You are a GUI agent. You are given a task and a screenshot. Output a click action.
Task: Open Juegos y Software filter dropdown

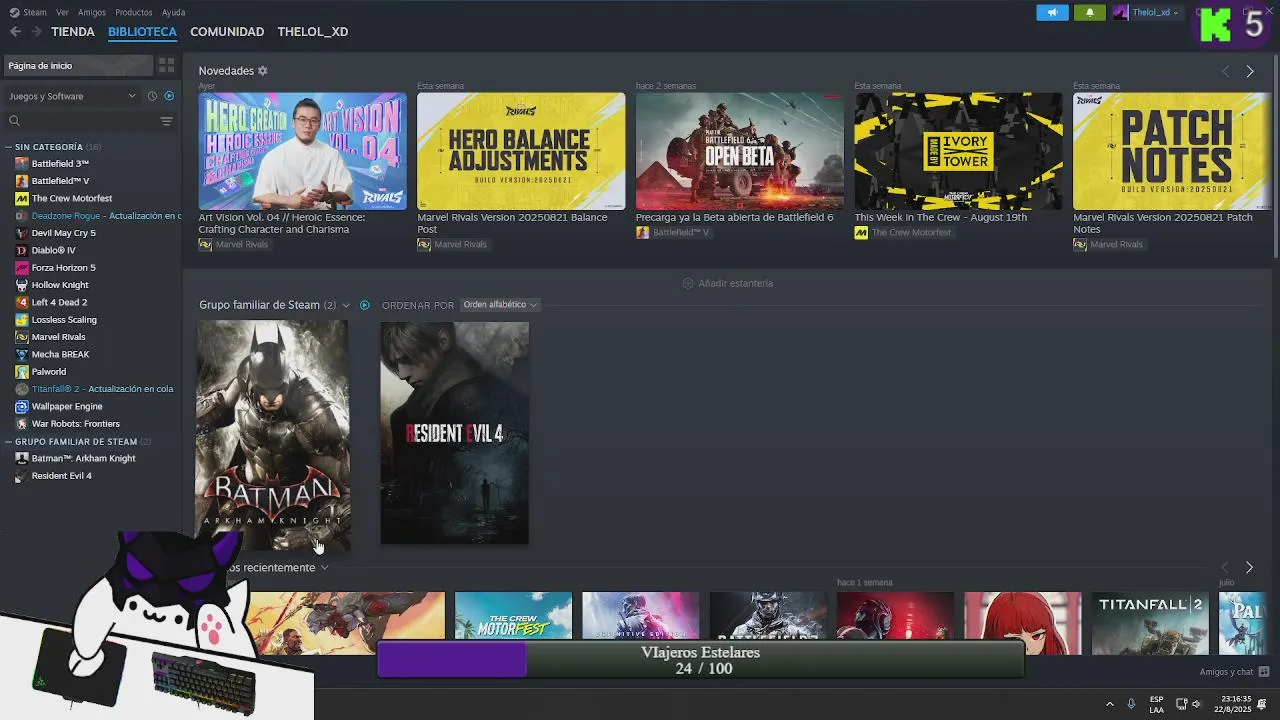click(72, 96)
